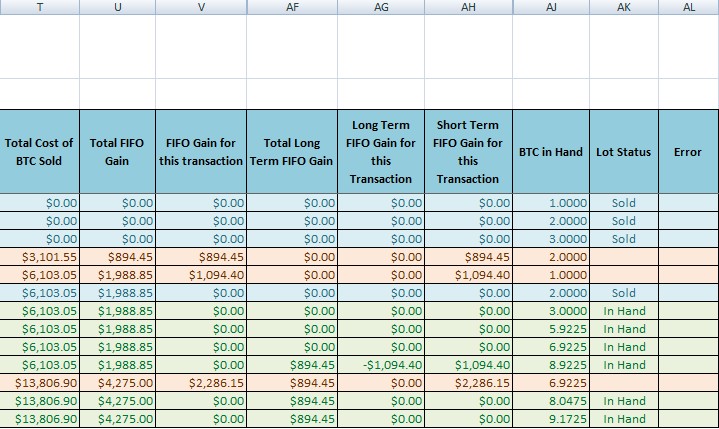
Task: Click the 'Lot Status' heading cell
Action: point(624,152)
